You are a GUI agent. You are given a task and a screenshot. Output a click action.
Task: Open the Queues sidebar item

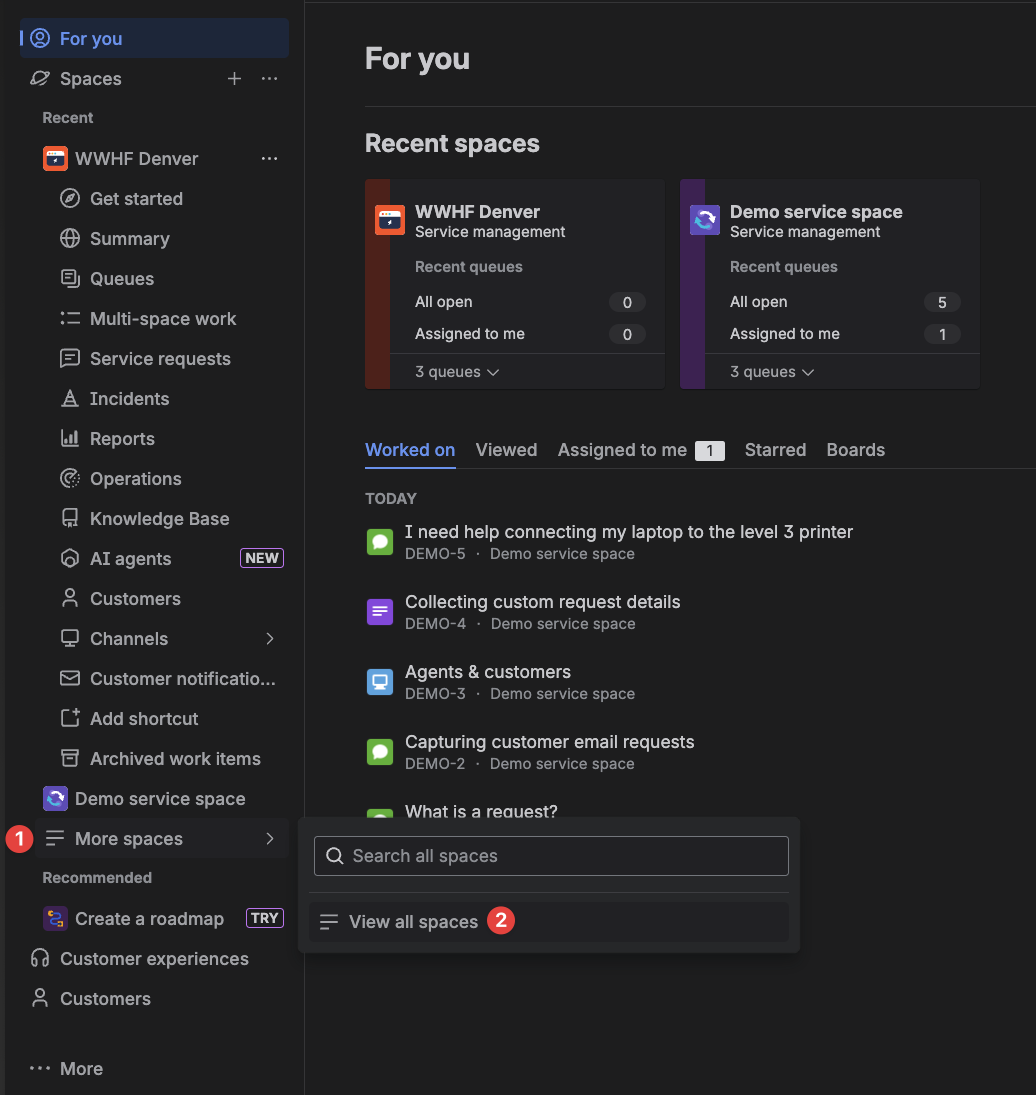click(122, 279)
